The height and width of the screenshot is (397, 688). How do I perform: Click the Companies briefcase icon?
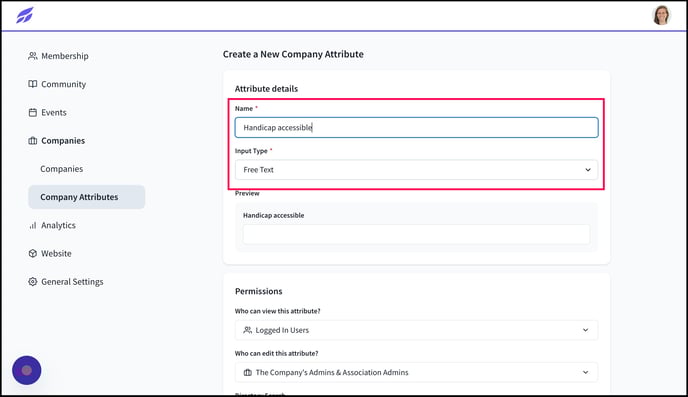32,140
